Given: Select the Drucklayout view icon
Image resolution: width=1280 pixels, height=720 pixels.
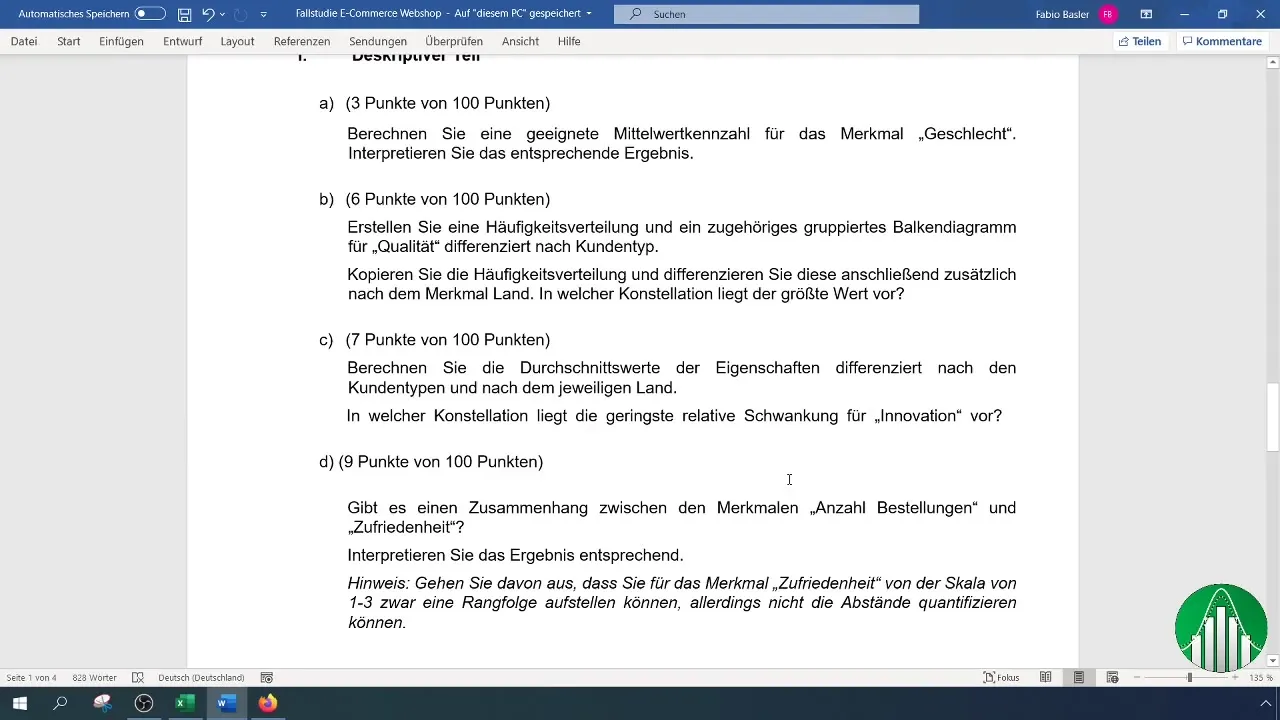Looking at the screenshot, I should pos(1079,678).
